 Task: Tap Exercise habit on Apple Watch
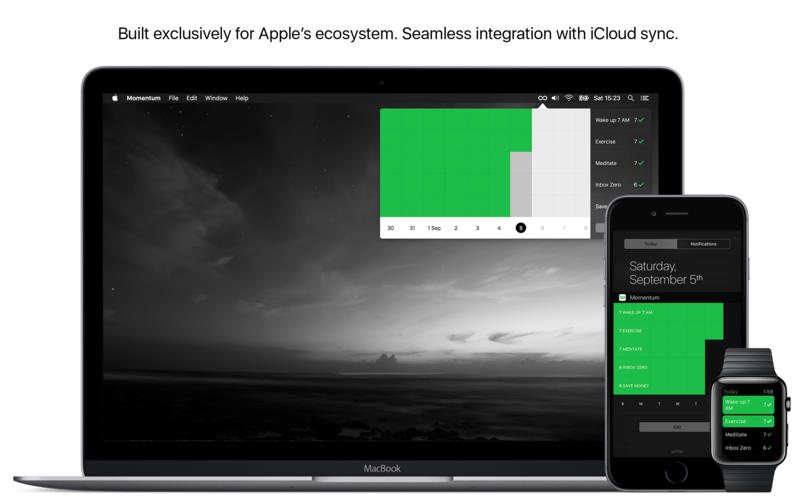click(x=748, y=421)
